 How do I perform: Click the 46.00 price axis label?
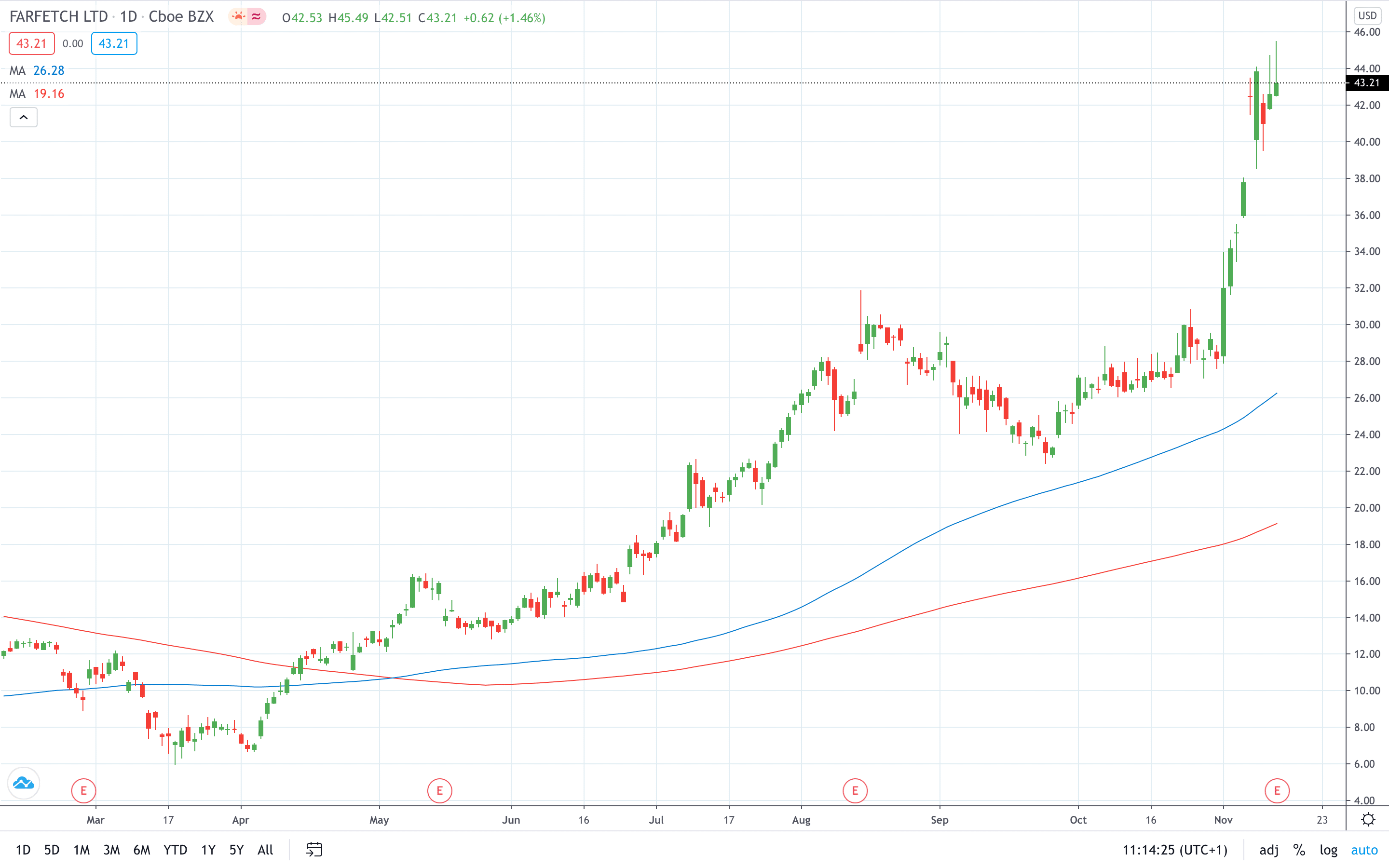click(x=1367, y=32)
